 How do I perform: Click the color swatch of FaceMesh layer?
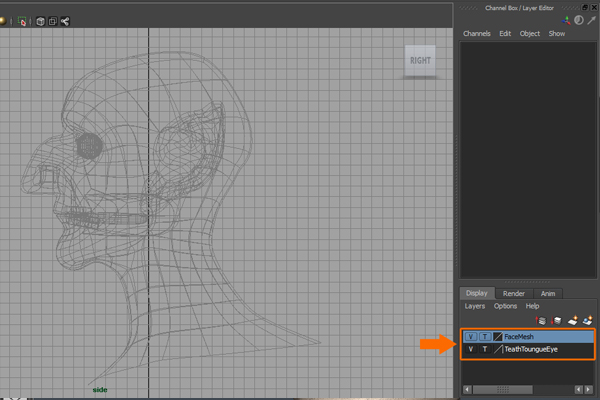pos(497,337)
